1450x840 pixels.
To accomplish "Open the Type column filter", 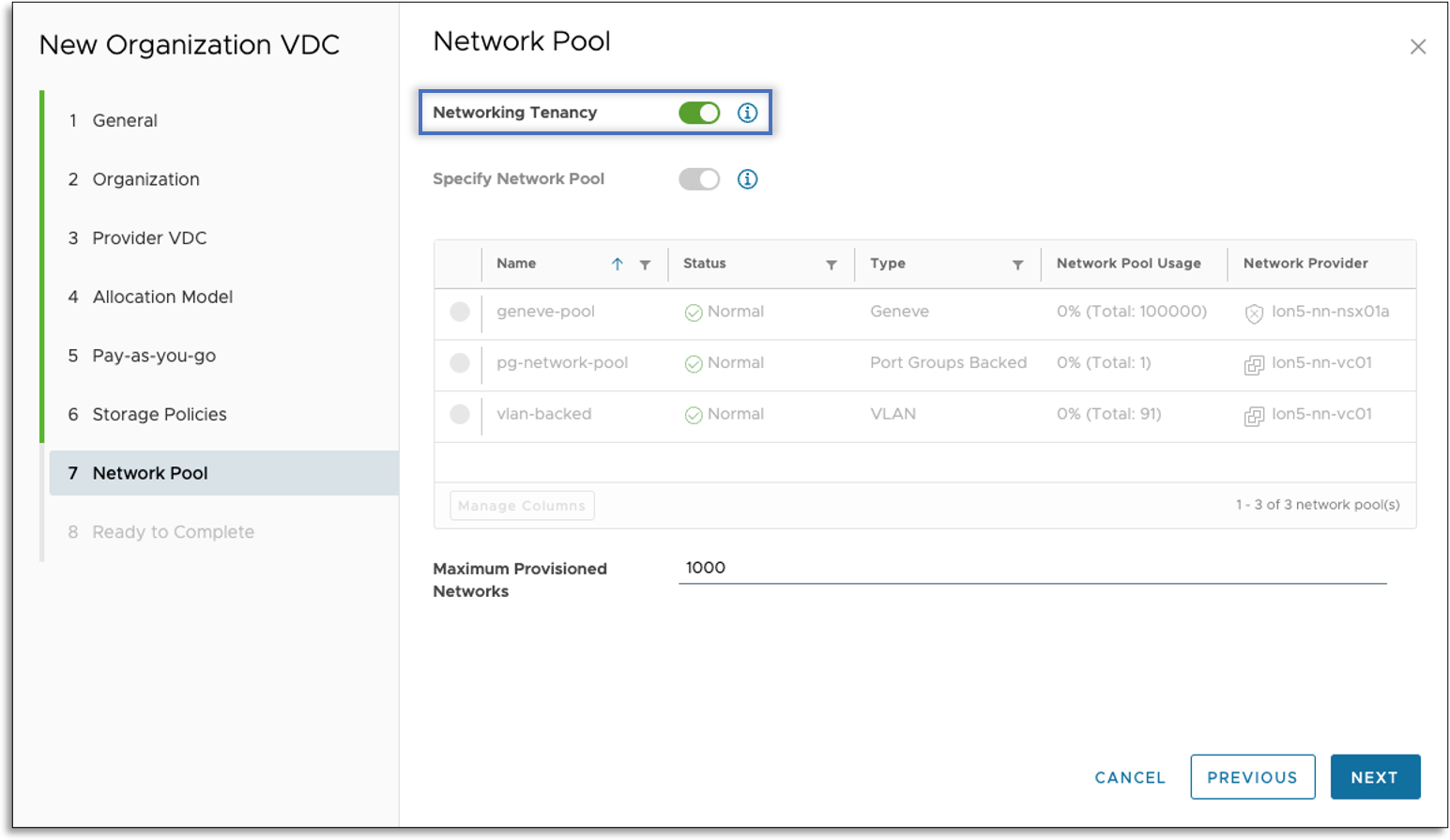I will coord(1017,265).
